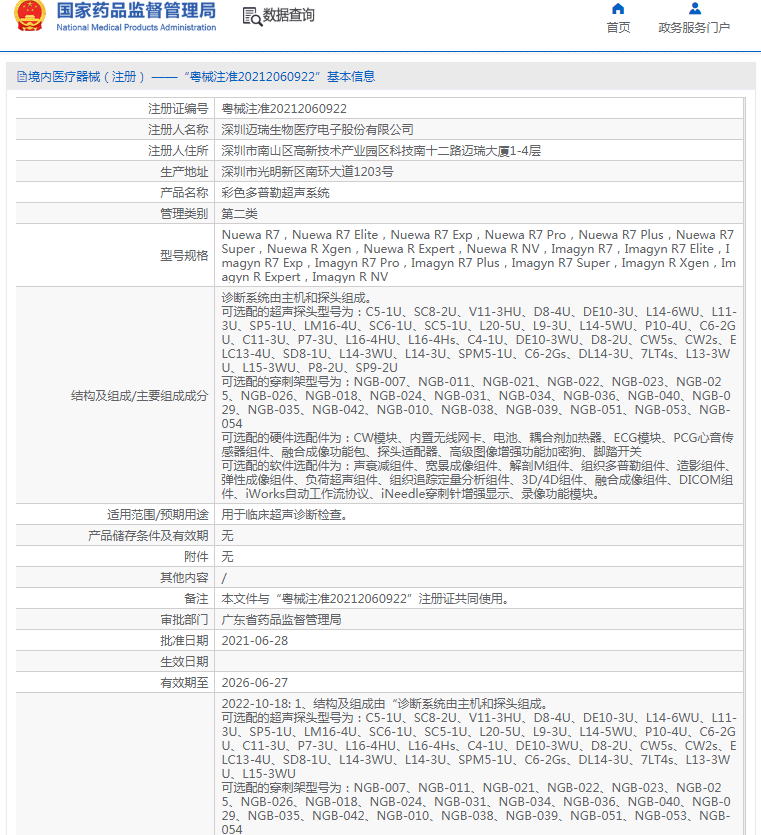
Task: Select the 产品名称 label cell
Action: 114,193
